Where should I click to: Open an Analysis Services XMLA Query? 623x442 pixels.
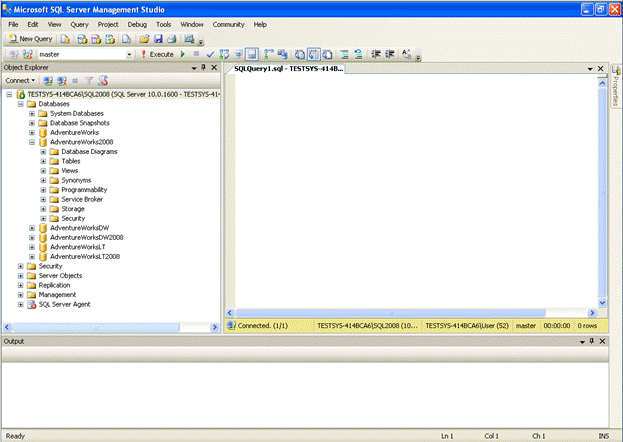tap(110, 39)
